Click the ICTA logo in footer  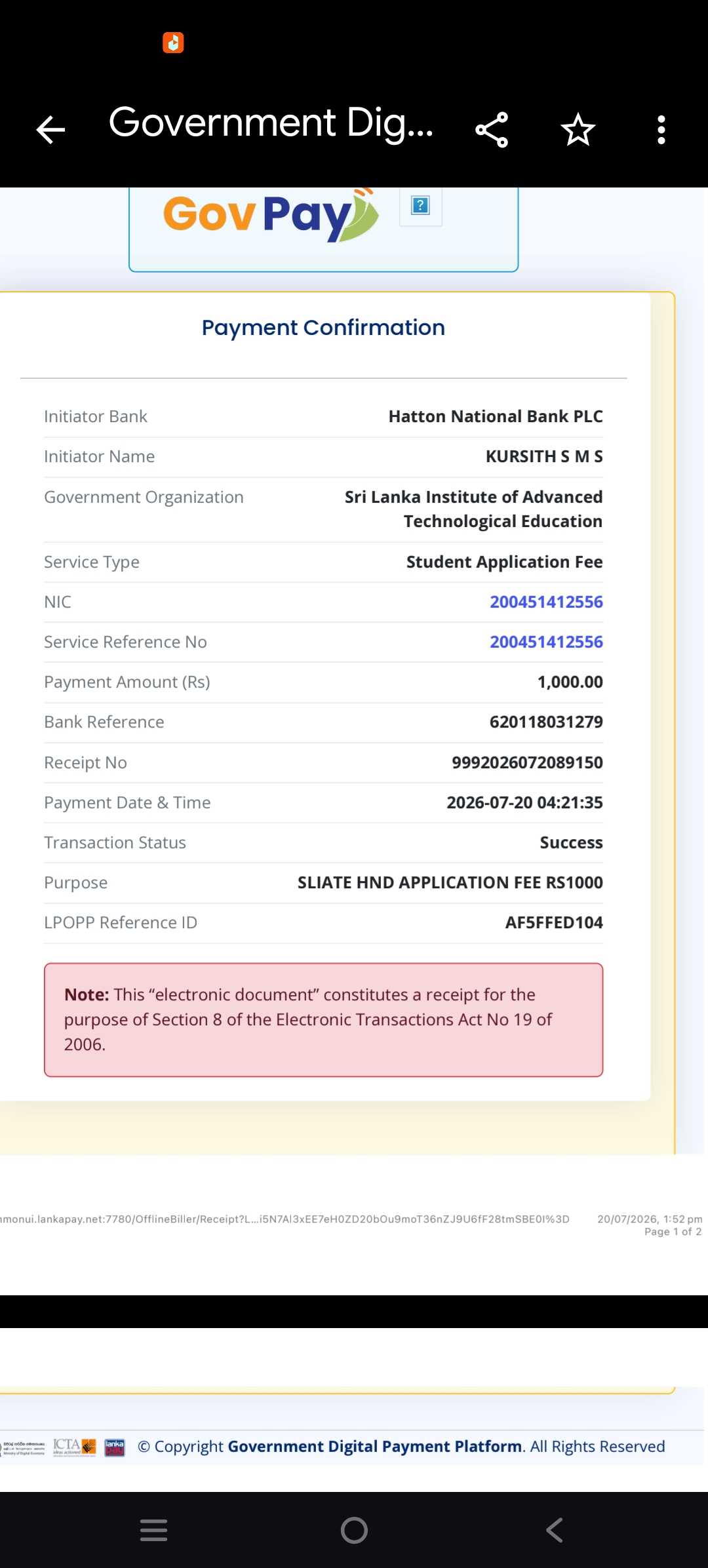(75, 1447)
